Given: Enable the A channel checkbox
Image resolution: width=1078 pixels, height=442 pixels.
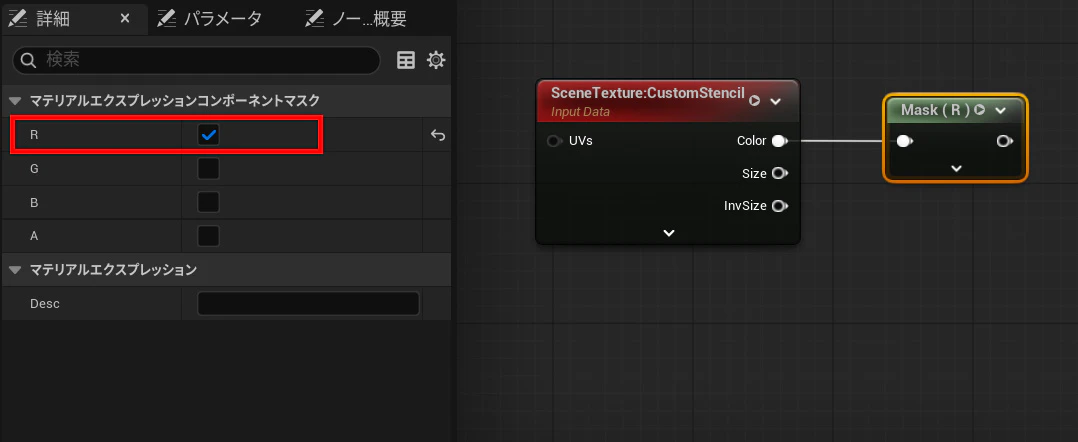Looking at the screenshot, I should [x=208, y=236].
